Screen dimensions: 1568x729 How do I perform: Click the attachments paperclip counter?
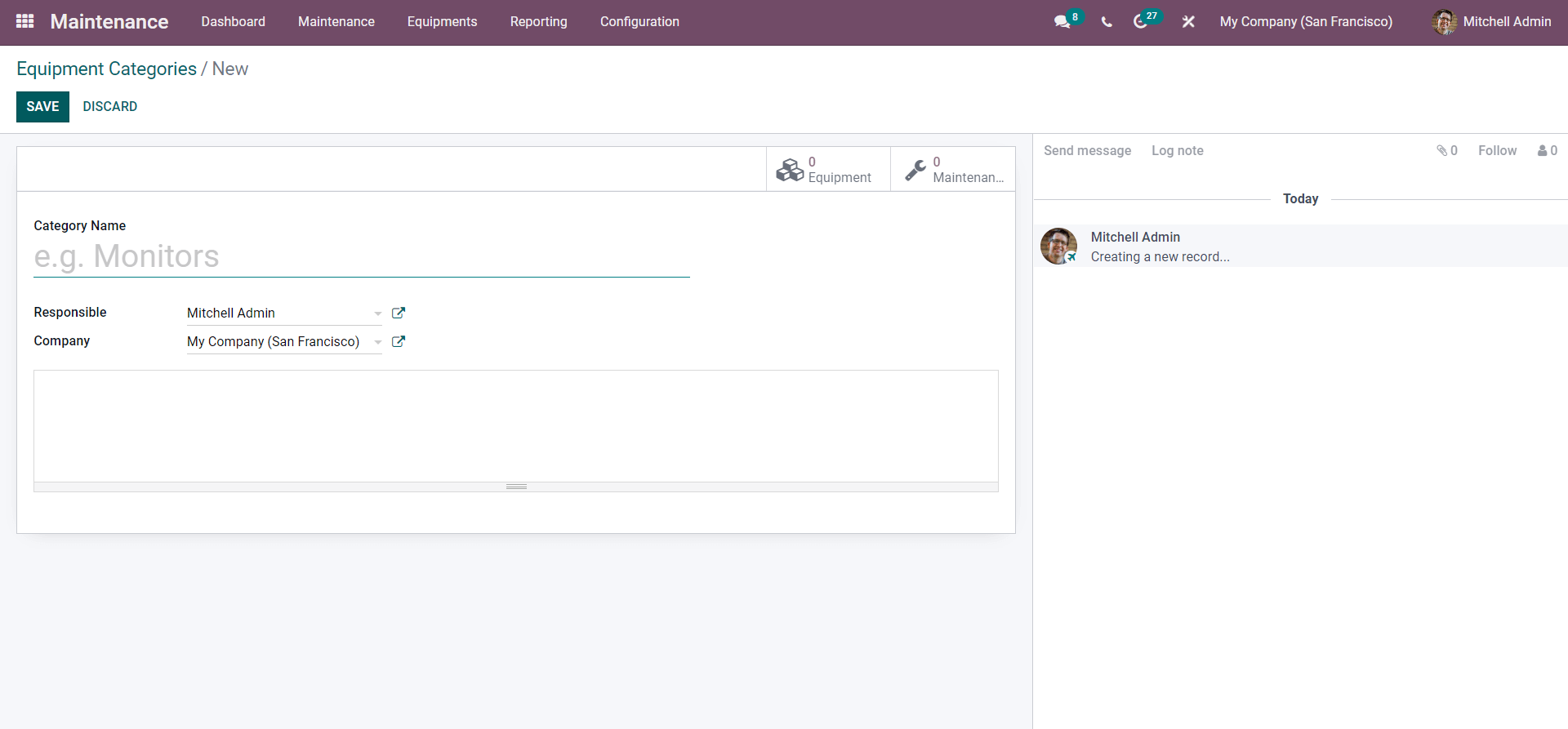click(1447, 150)
